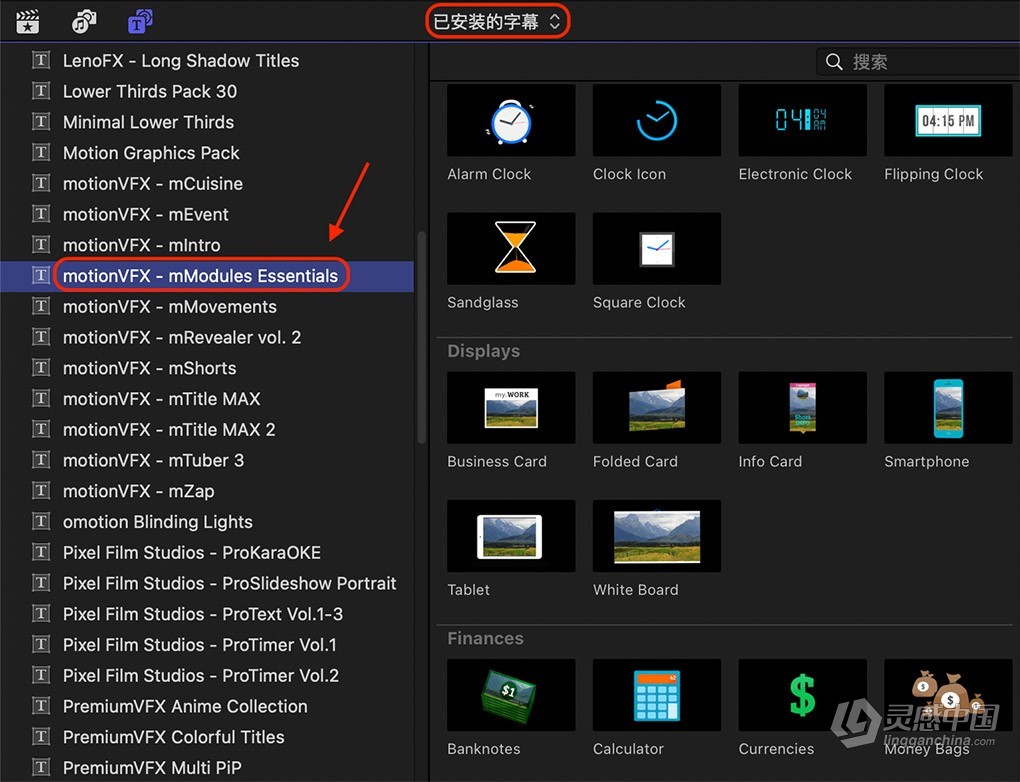Select motionVFX - mRevealer vol. 2 category

(x=207, y=337)
